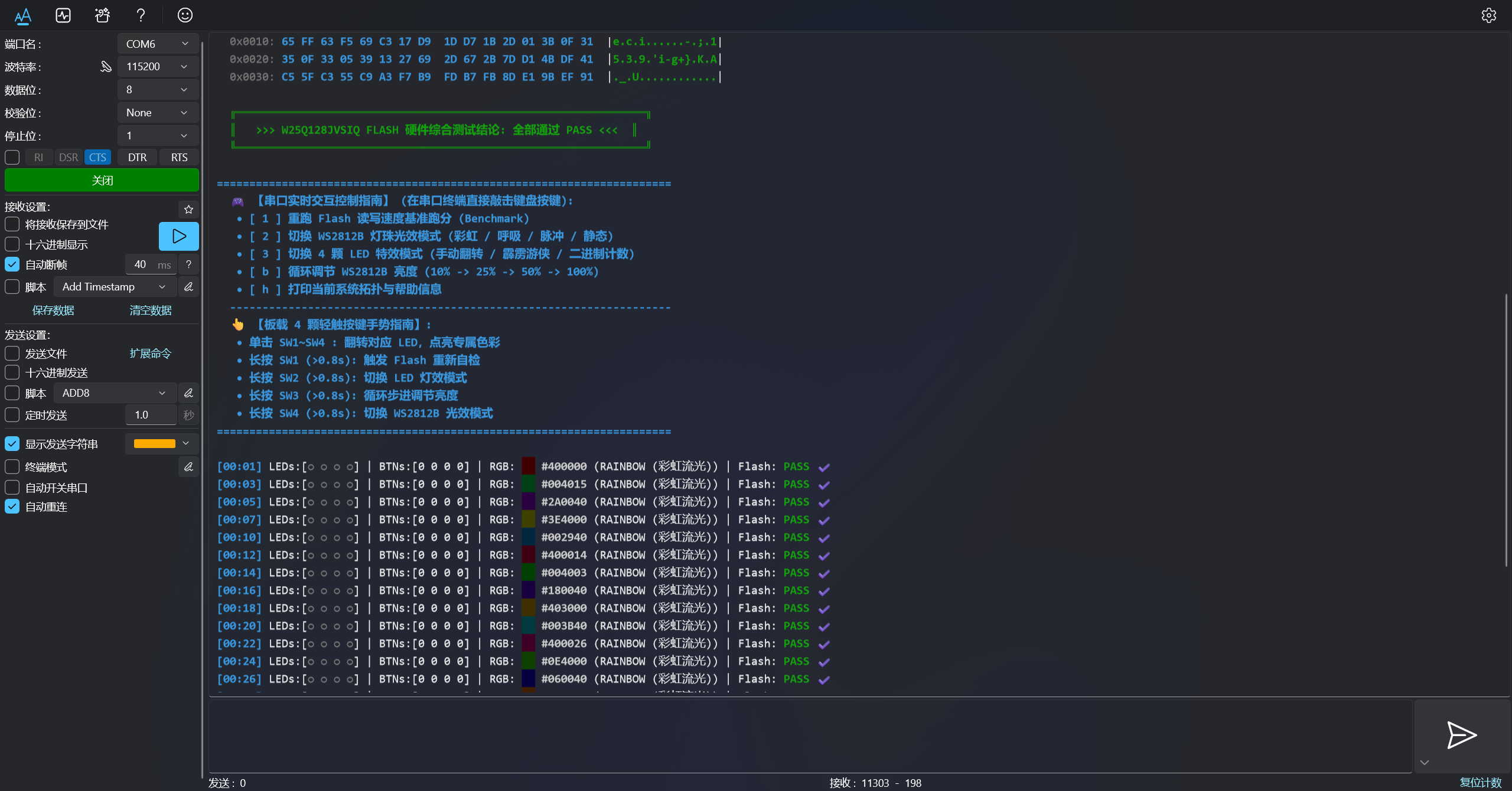
Task: Disable 自动断帧 checkbox
Action: pos(12,264)
